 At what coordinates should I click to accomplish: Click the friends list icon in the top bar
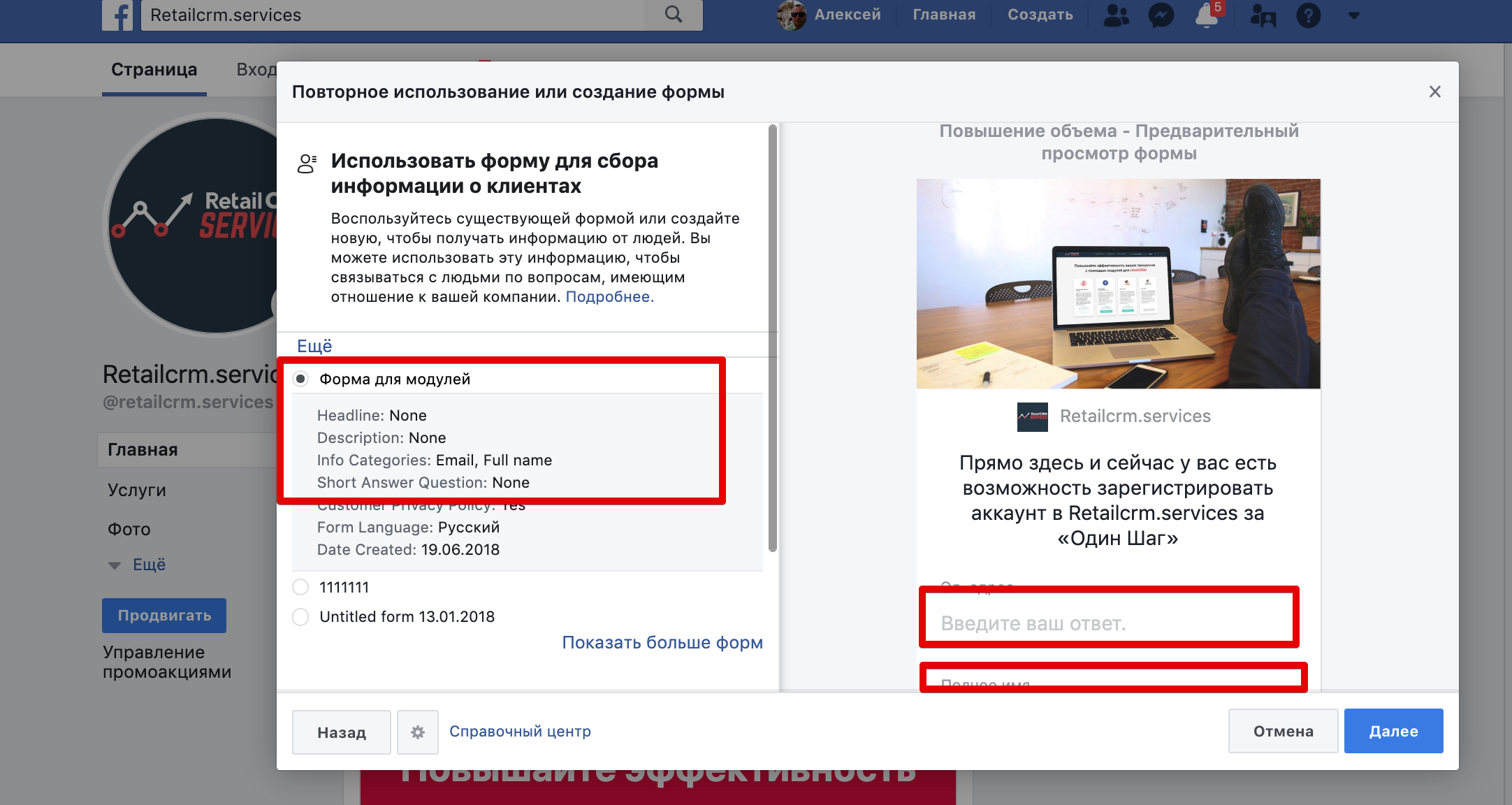1263,15
